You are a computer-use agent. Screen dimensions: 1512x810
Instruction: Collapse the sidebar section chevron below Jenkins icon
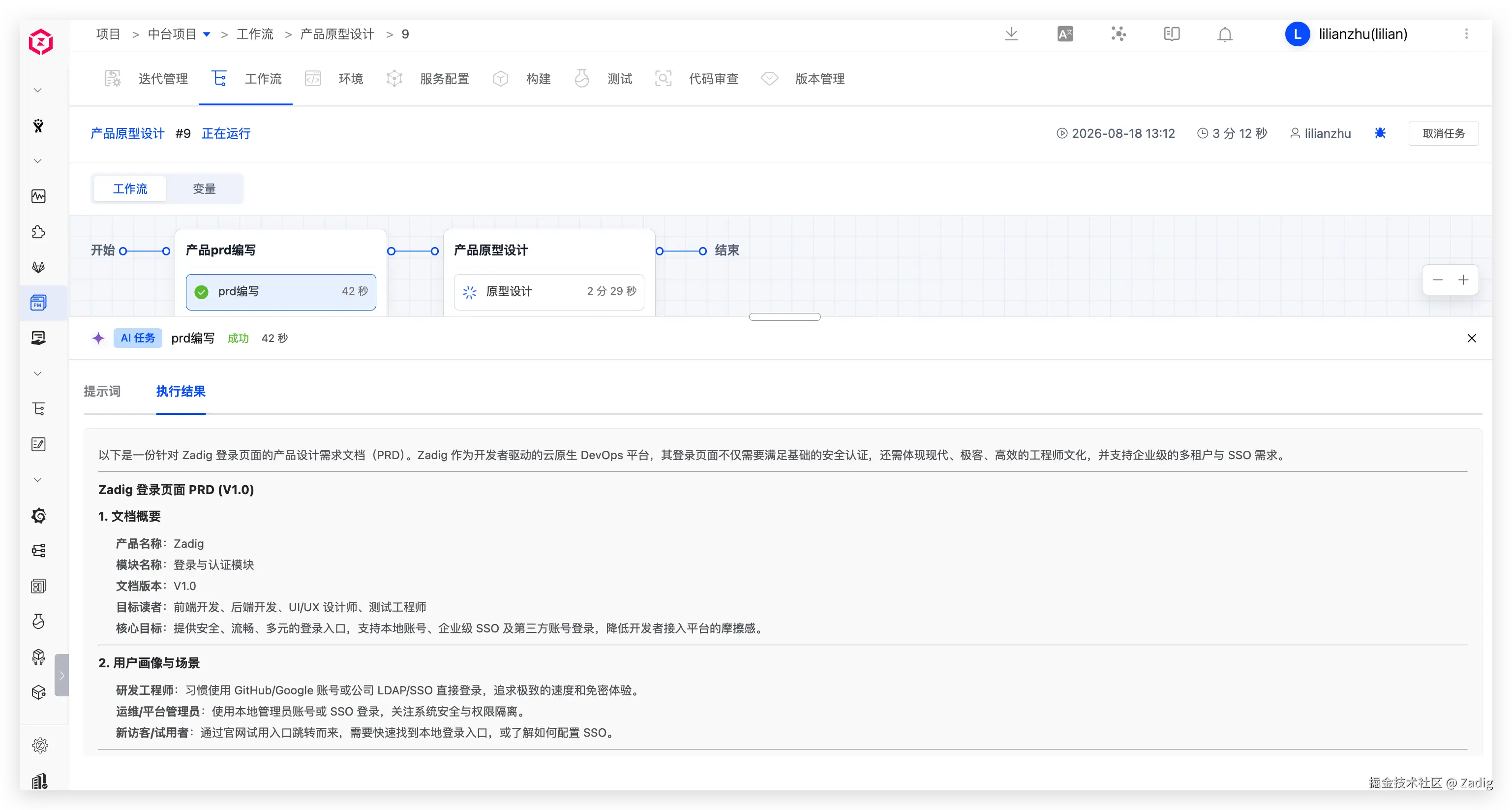click(x=37, y=161)
